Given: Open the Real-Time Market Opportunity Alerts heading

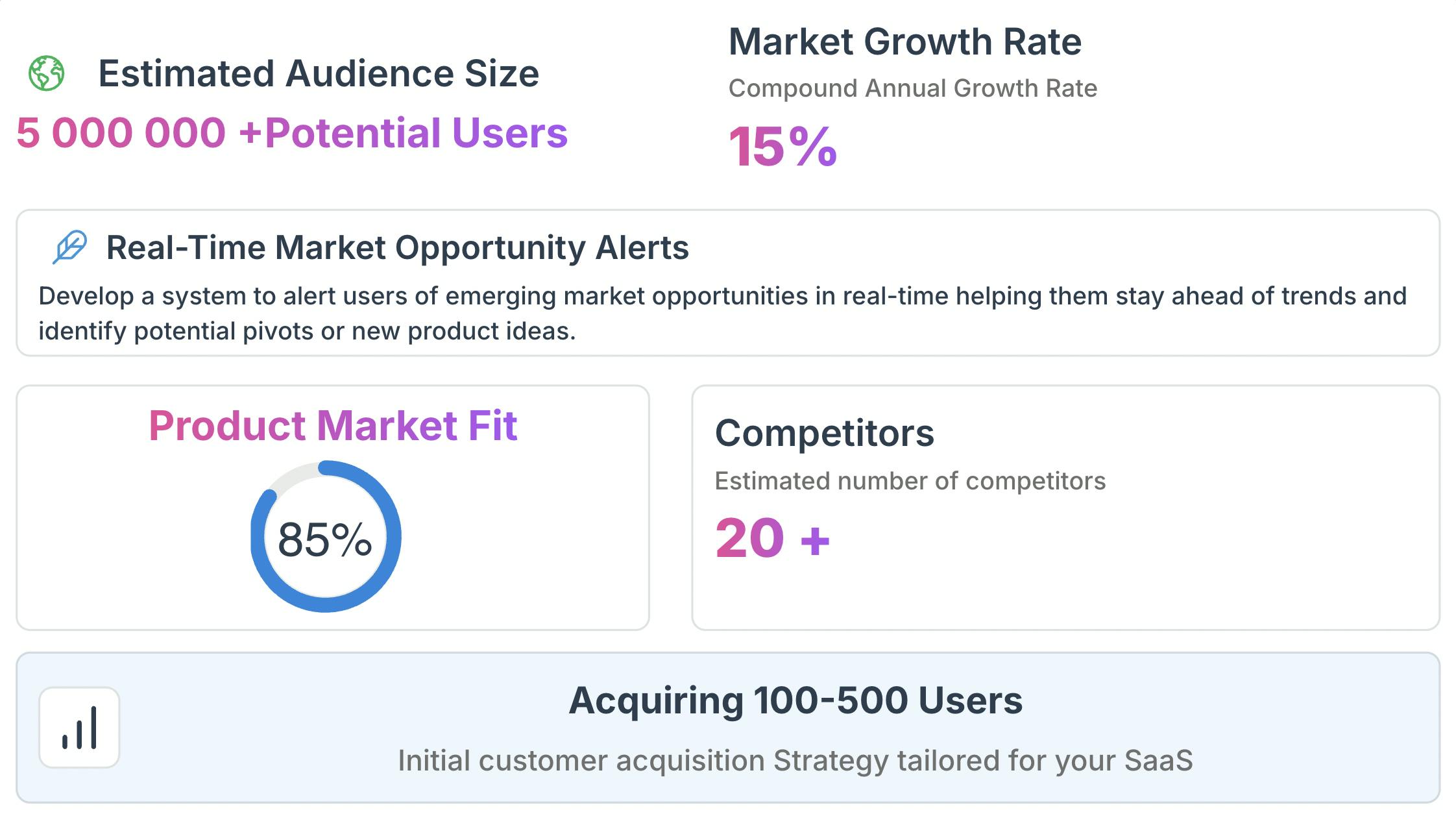Looking at the screenshot, I should tap(397, 247).
